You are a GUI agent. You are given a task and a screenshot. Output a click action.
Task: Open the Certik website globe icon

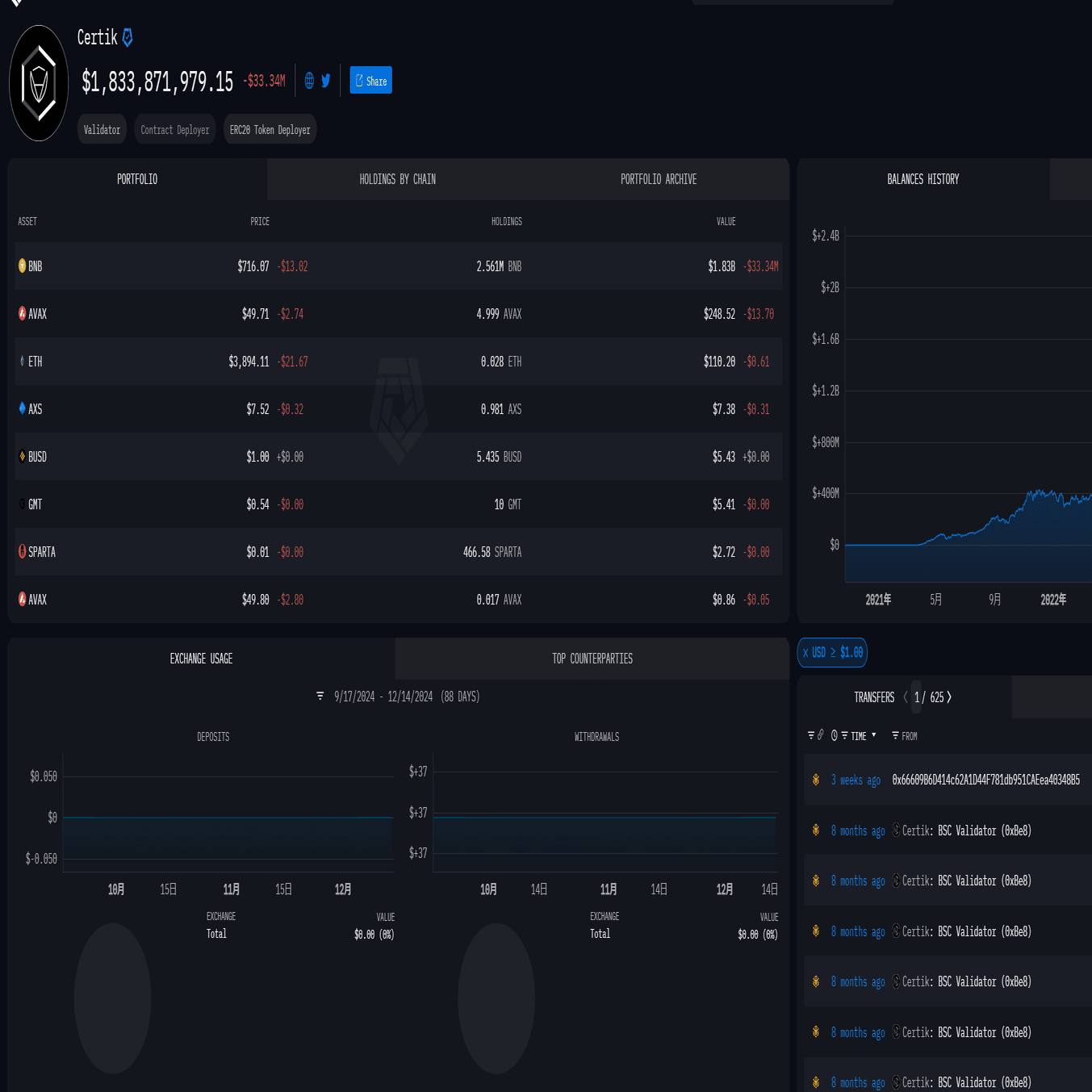309,81
